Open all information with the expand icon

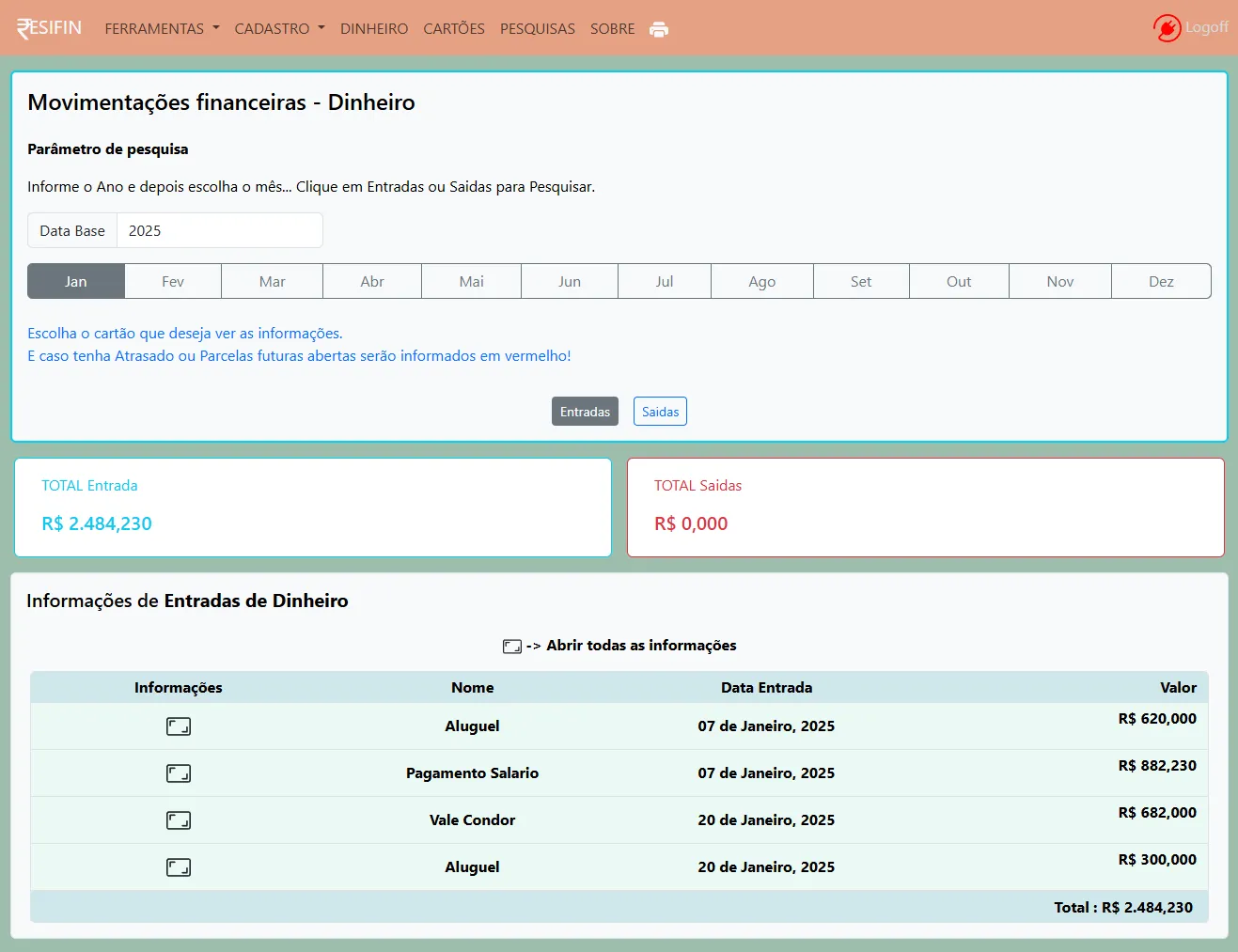click(512, 647)
